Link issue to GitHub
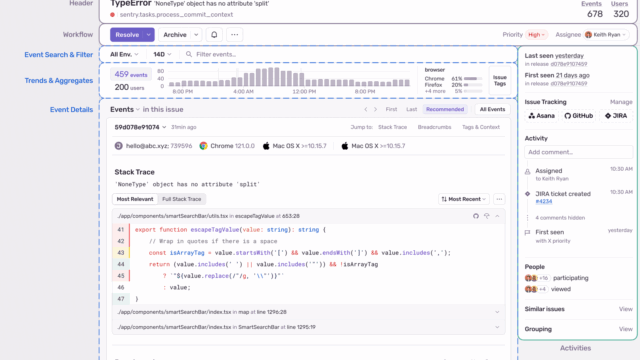The width and height of the screenshot is (640, 360). pos(579,116)
